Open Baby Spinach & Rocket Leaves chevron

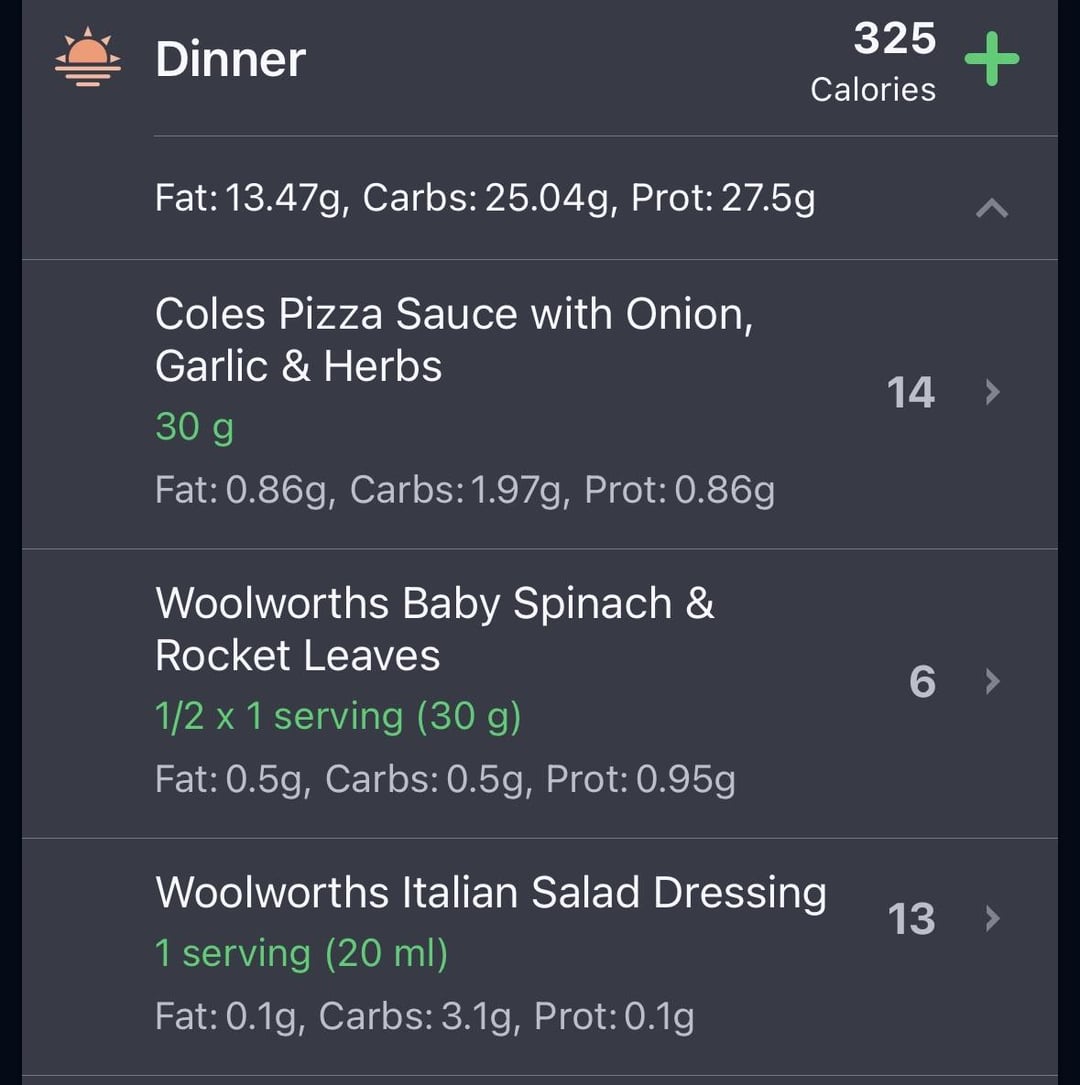pyautogui.click(x=992, y=681)
